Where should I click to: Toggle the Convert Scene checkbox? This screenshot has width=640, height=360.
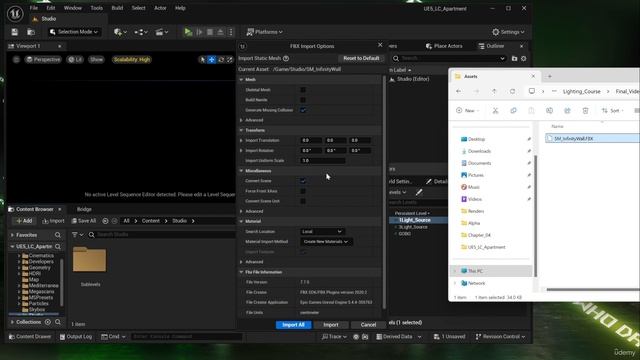[303, 181]
